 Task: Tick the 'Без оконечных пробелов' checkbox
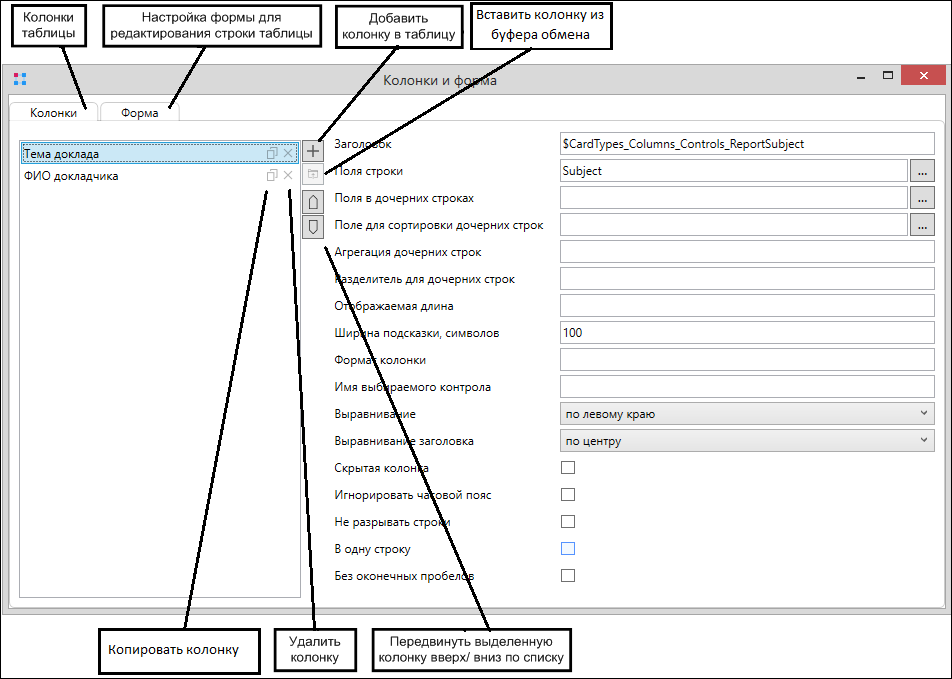tap(568, 576)
